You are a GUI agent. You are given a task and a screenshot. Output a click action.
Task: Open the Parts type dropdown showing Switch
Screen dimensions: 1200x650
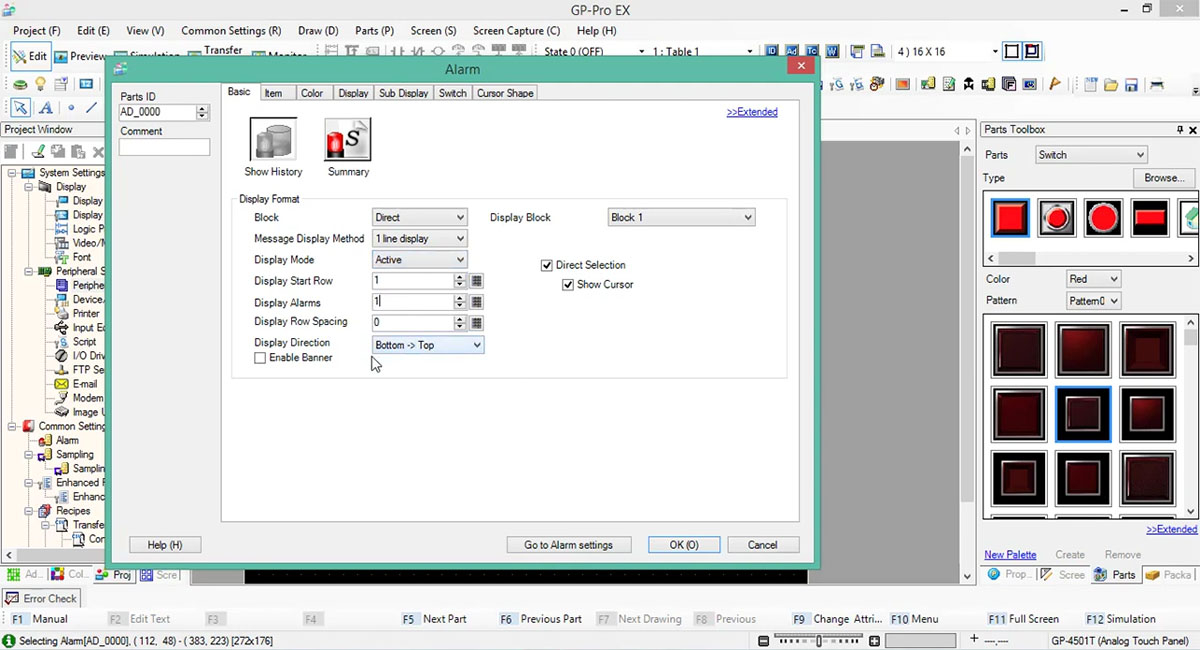coord(1090,155)
